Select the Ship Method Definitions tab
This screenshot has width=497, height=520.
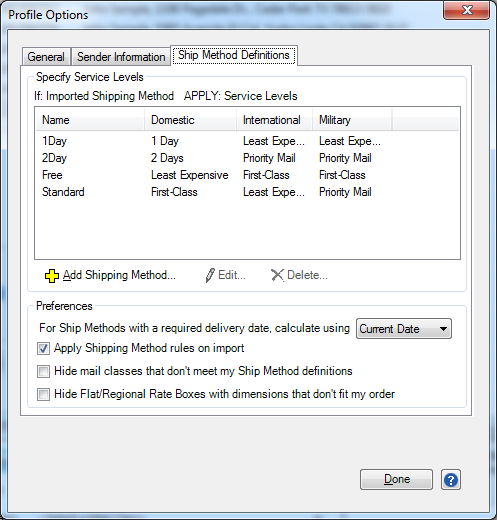pos(234,55)
